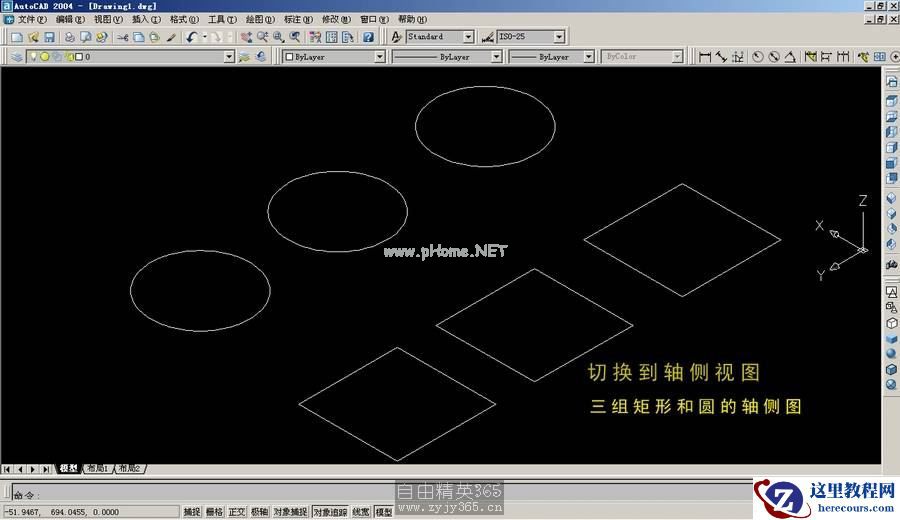900x520 pixels.
Task: Click the Cut scissors icon
Action: click(122, 37)
